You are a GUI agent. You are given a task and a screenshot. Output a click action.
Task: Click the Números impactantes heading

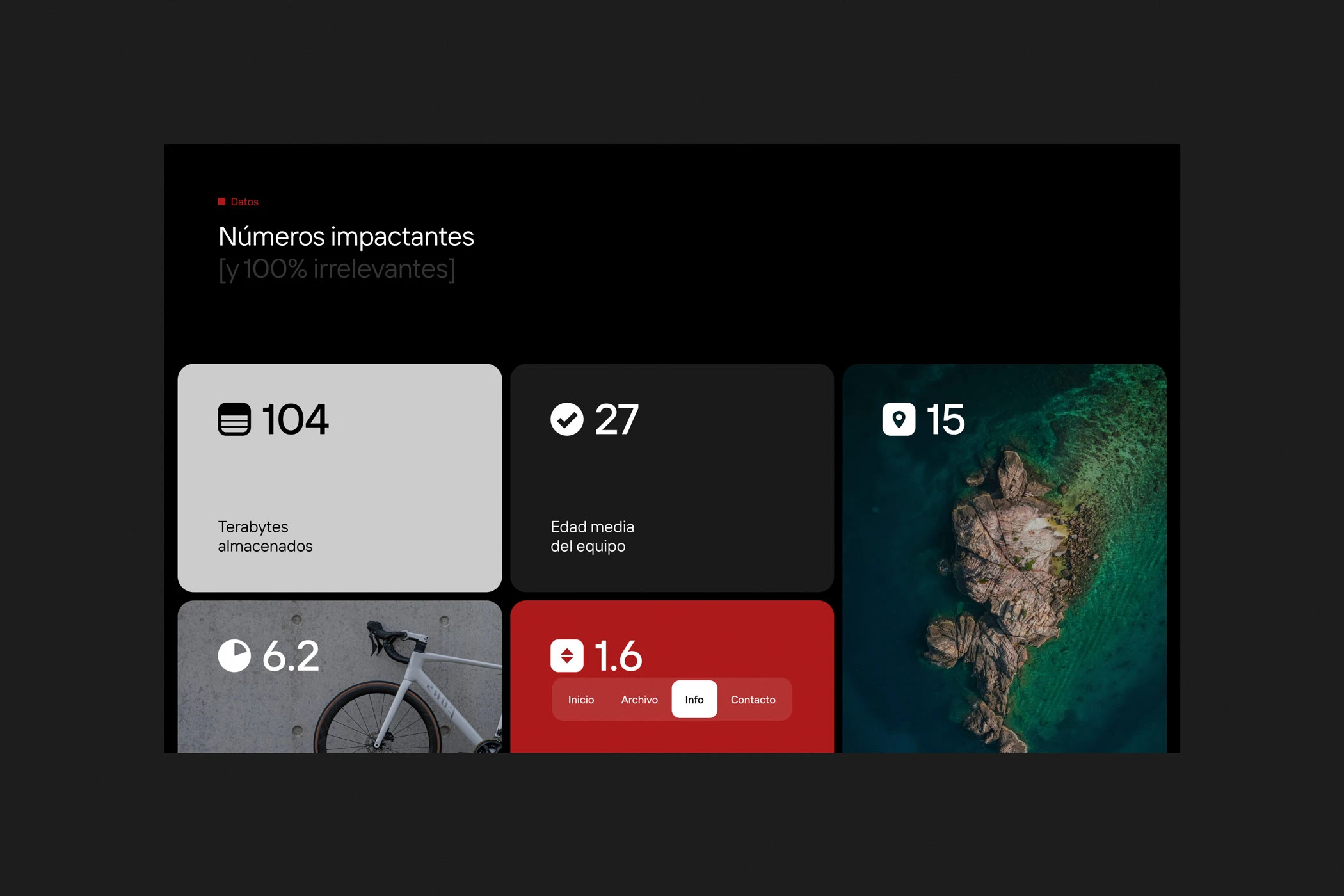pos(346,237)
